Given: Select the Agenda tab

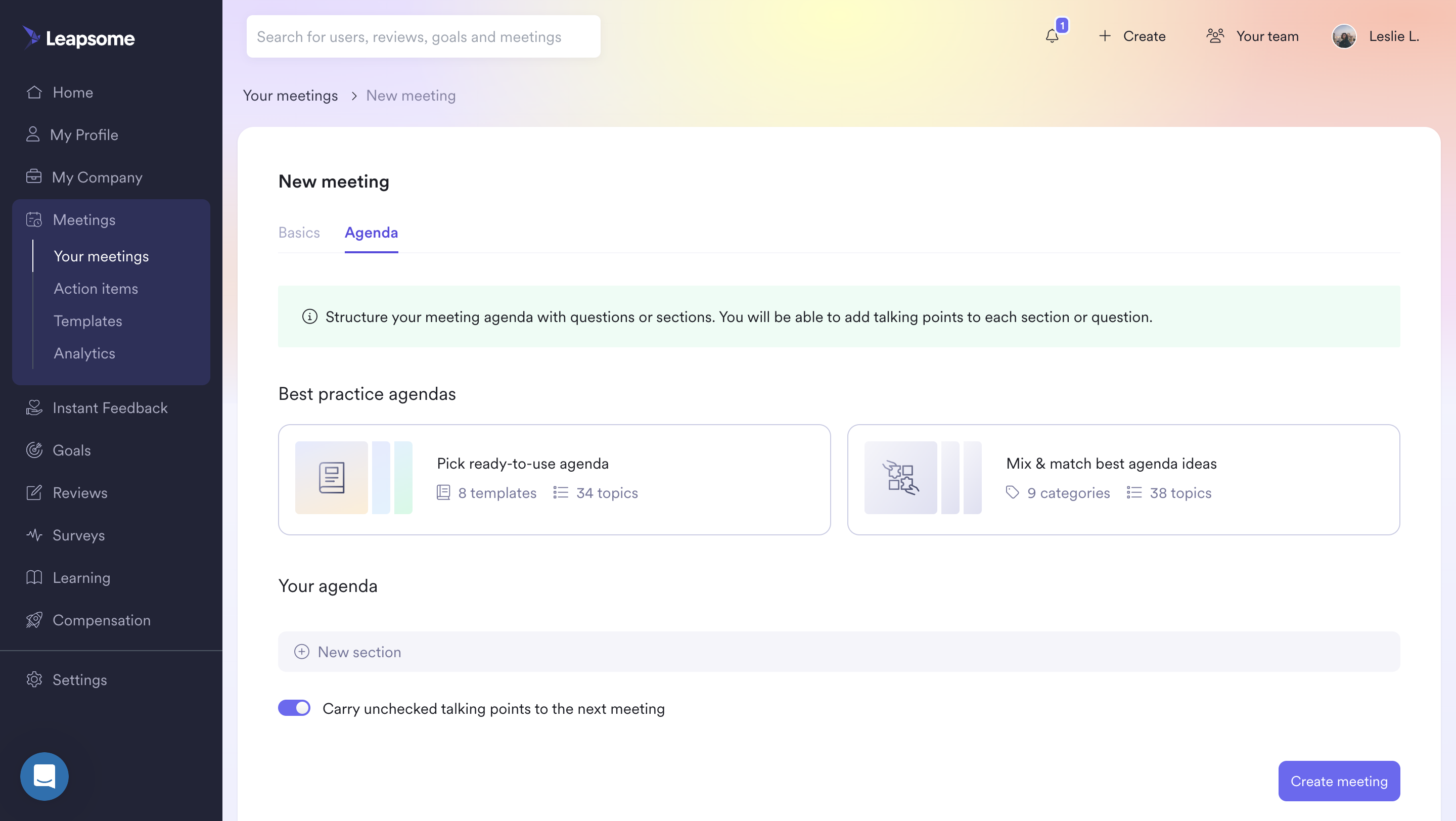Looking at the screenshot, I should 372,233.
